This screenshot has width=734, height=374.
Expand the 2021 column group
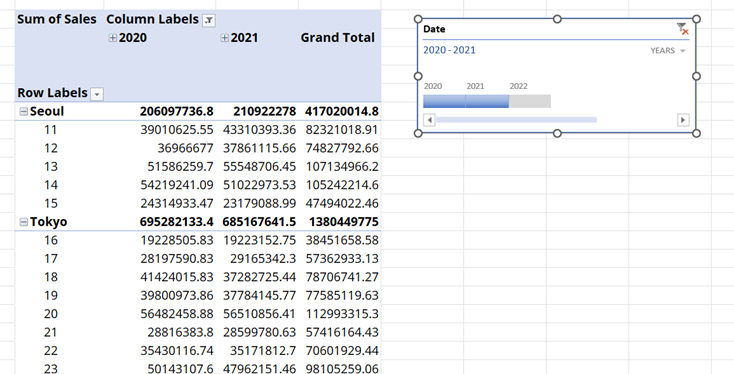224,38
